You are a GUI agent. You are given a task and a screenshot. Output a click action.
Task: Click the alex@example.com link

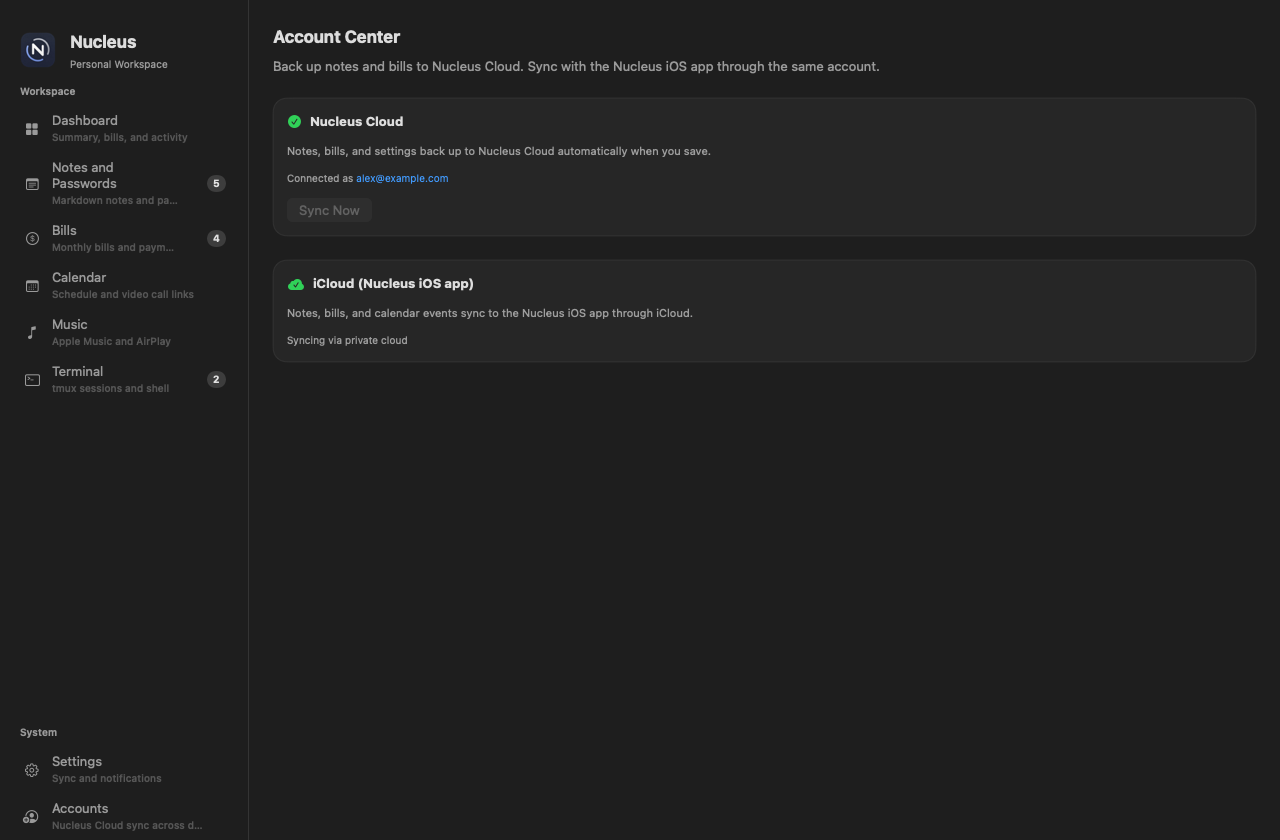(402, 178)
